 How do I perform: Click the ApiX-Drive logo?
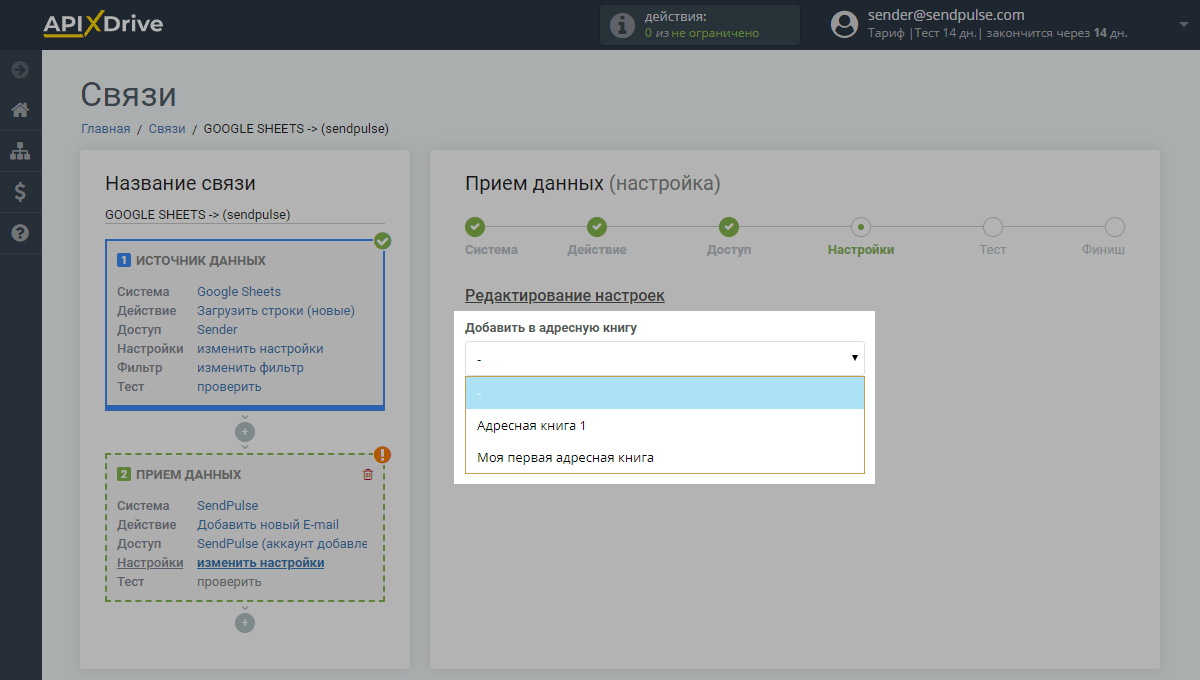tap(102, 24)
